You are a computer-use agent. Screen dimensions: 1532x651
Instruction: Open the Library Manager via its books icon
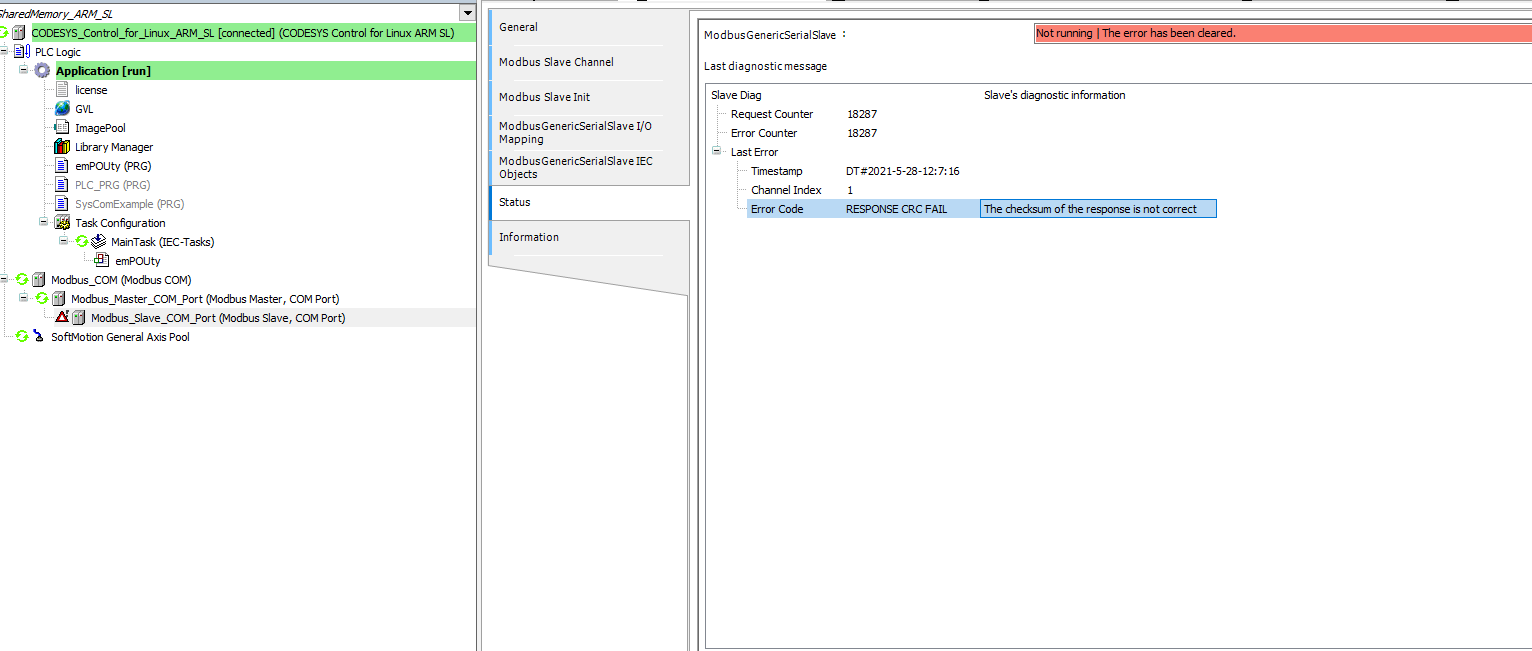pos(62,147)
